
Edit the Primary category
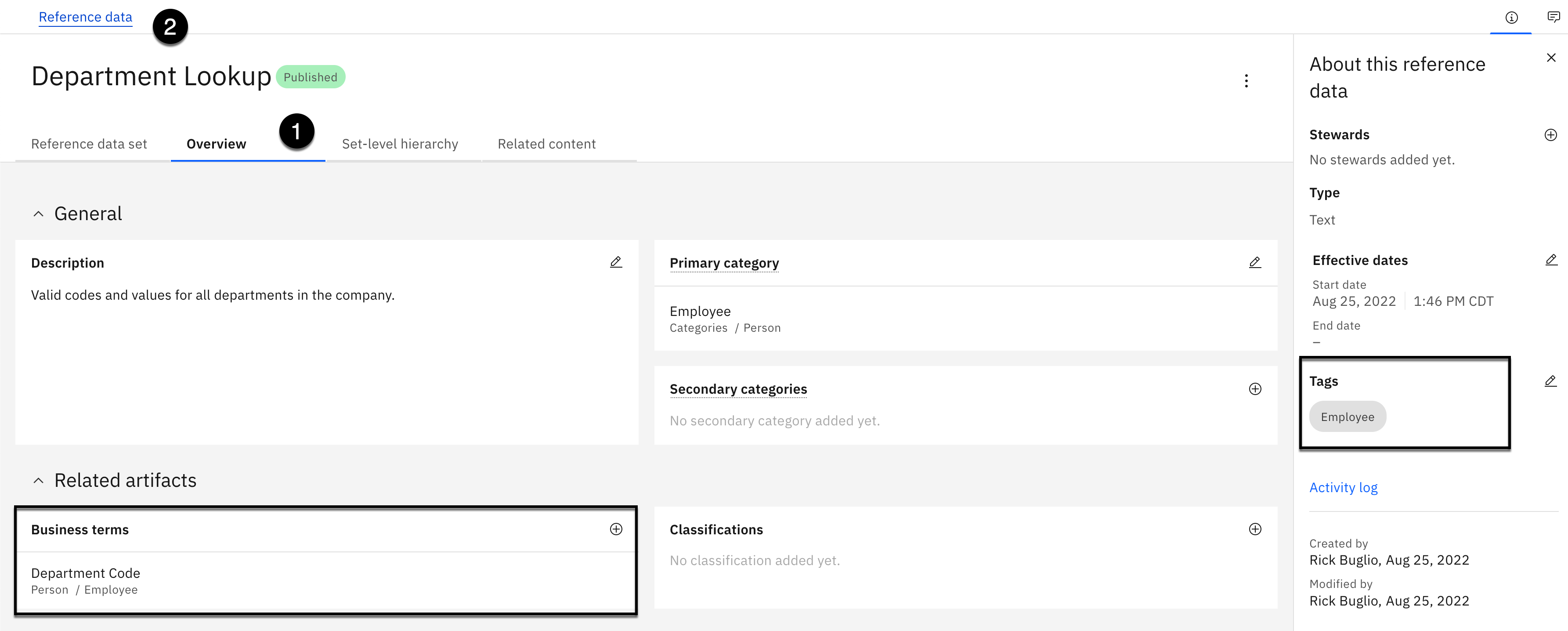pyautogui.click(x=1254, y=262)
